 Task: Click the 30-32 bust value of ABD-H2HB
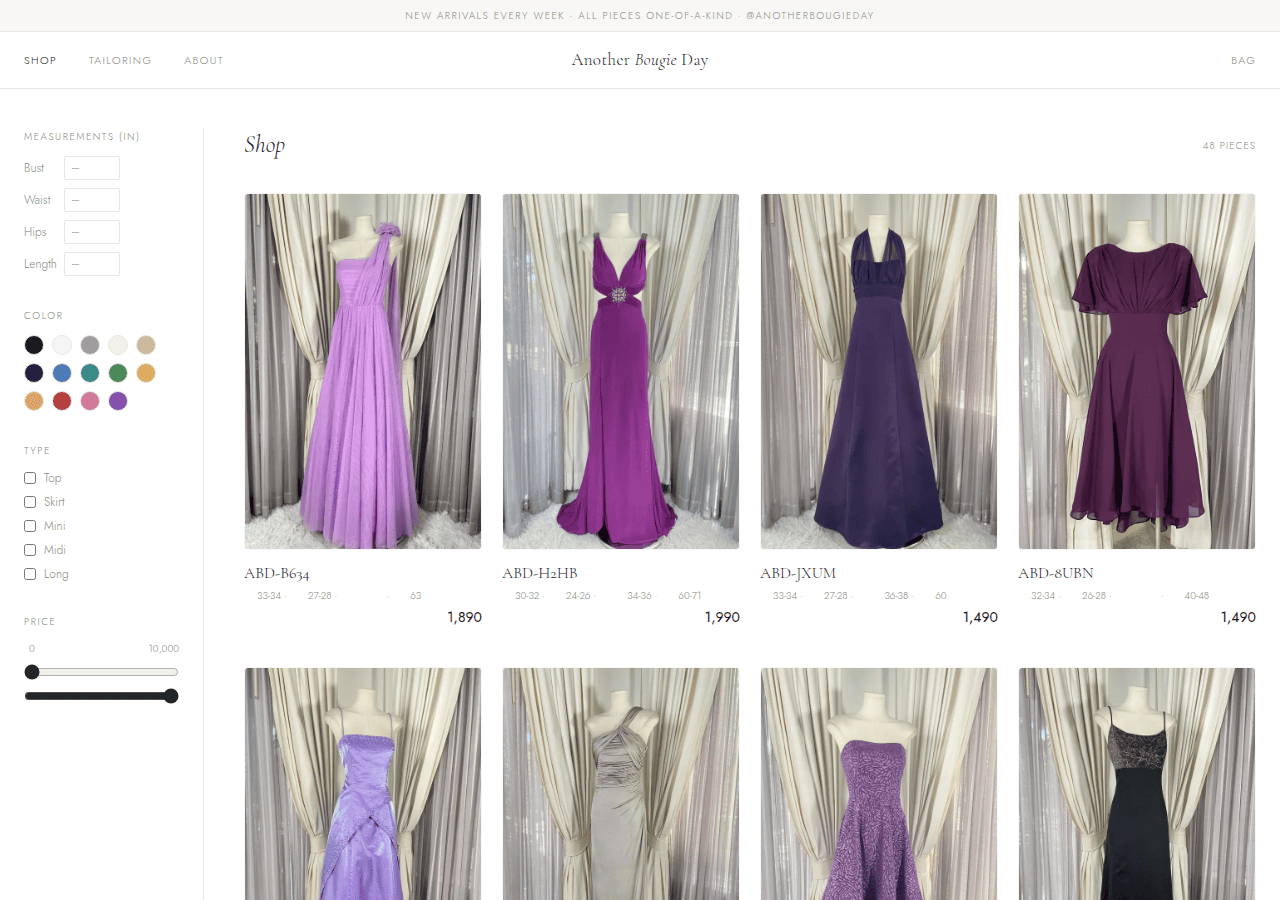point(527,596)
